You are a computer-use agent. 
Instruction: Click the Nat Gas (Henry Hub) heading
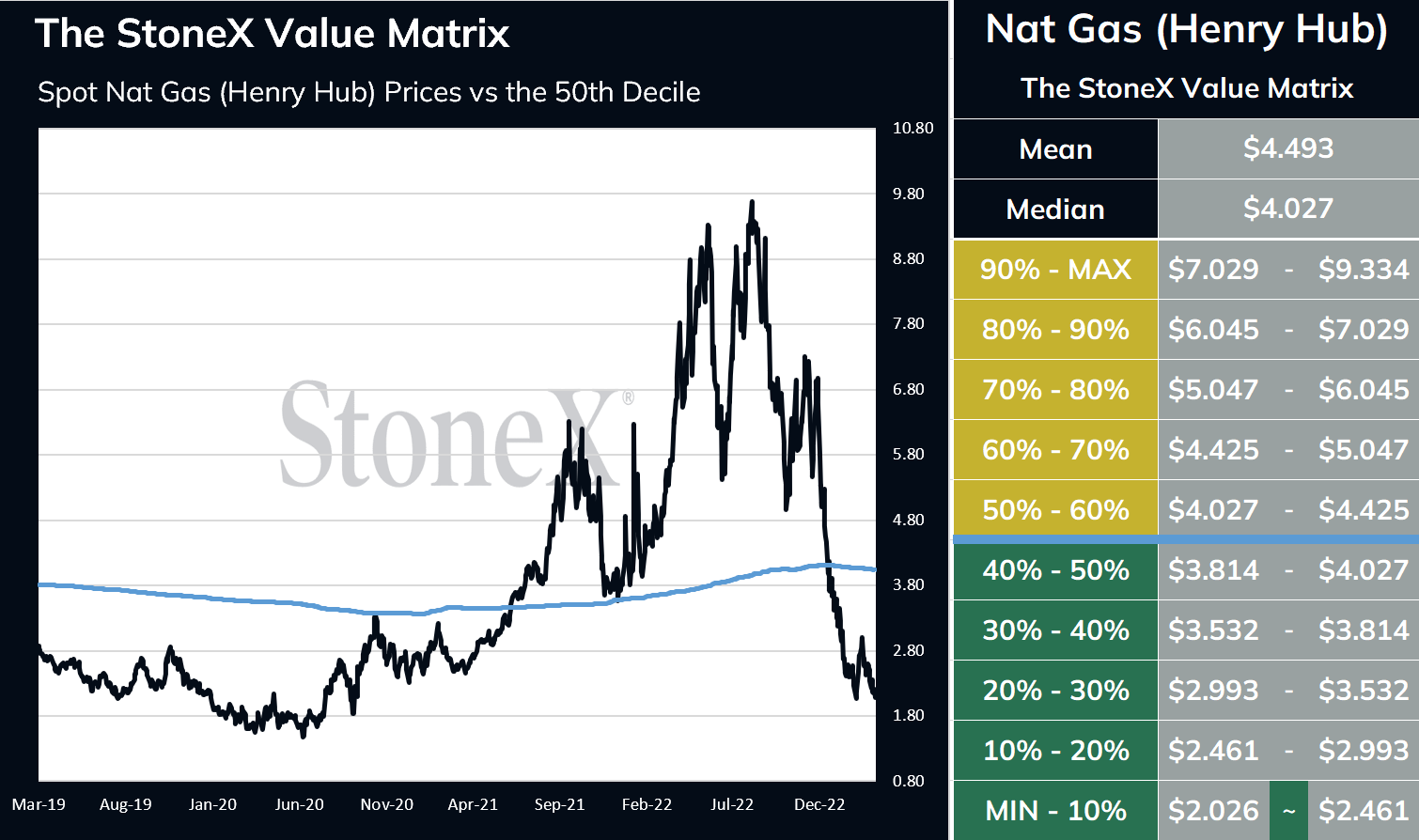click(1186, 30)
